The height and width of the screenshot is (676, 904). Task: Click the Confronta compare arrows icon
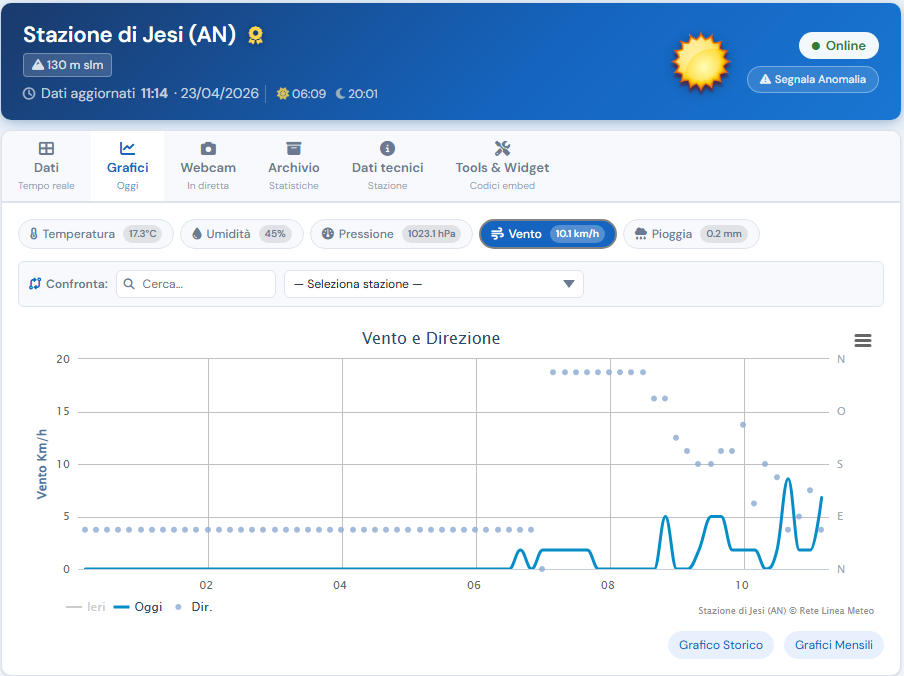pyautogui.click(x=35, y=284)
